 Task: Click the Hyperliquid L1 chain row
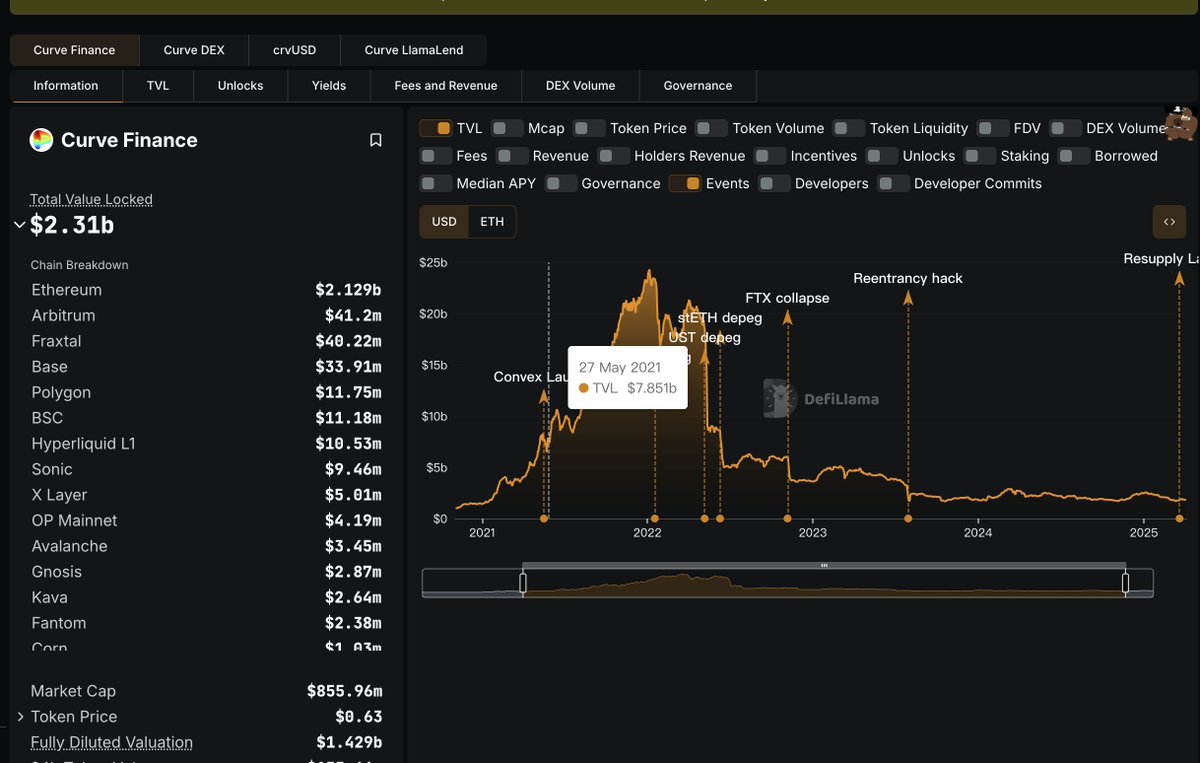206,443
